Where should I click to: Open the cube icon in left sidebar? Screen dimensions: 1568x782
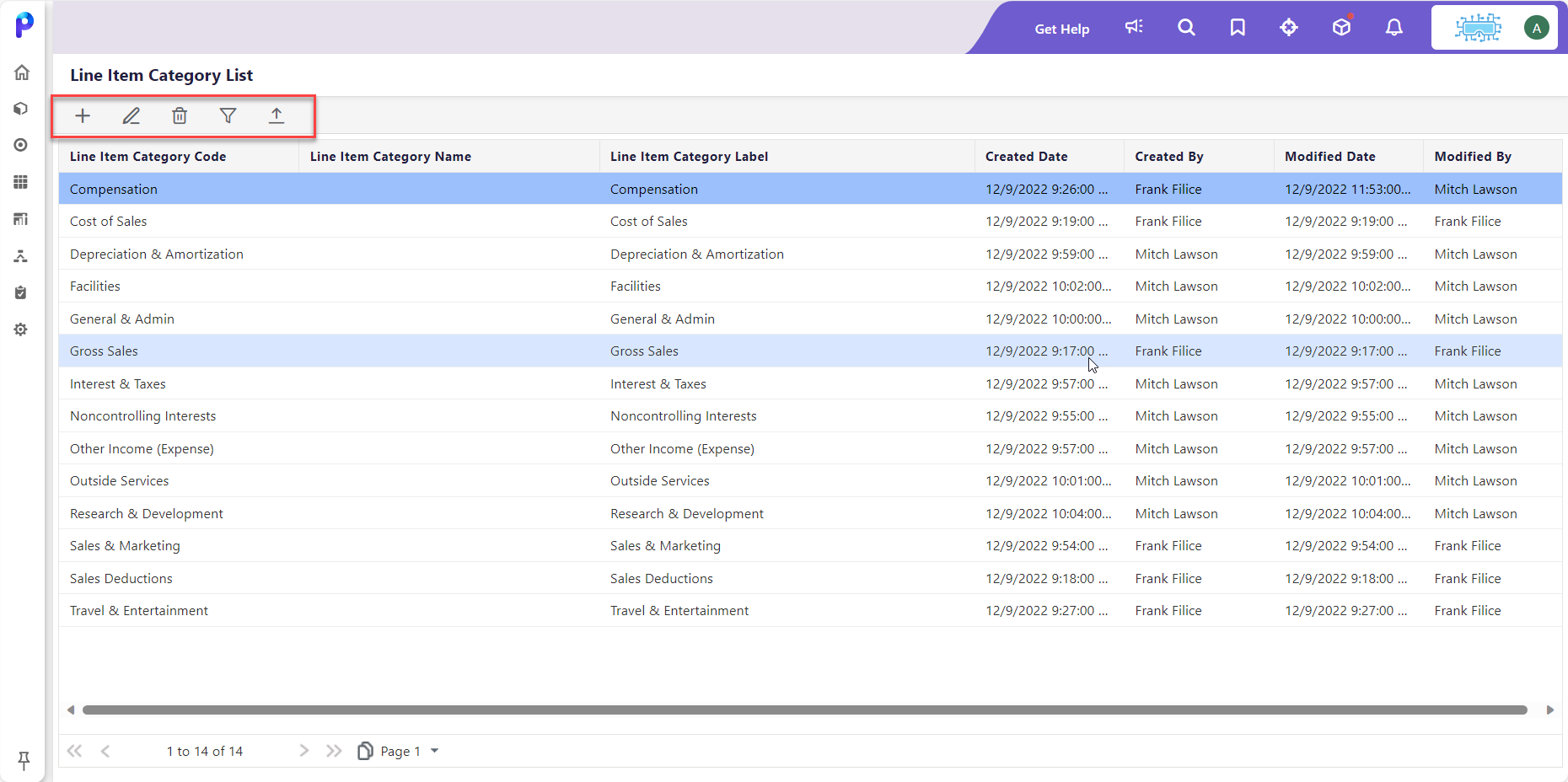click(x=21, y=109)
